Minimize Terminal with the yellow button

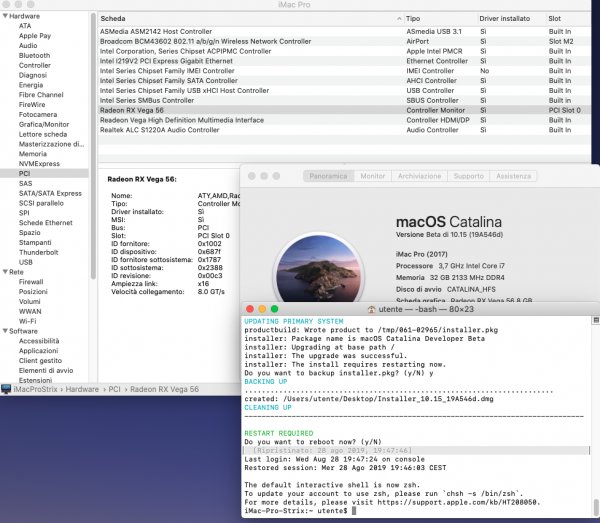pyautogui.click(x=262, y=310)
